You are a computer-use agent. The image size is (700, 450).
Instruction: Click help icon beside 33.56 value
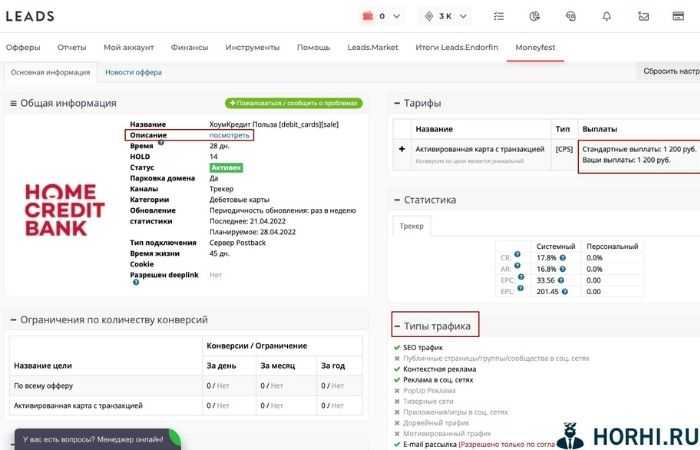pos(561,280)
